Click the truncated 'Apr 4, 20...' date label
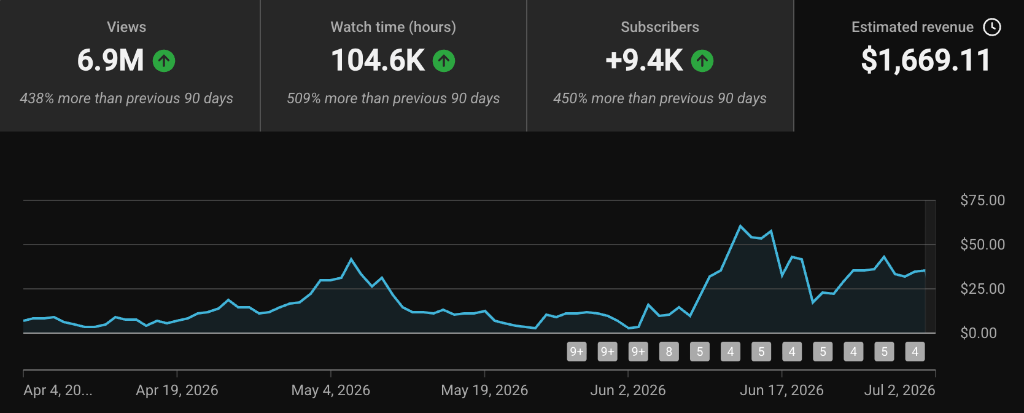Image resolution: width=1024 pixels, height=413 pixels. (58, 391)
